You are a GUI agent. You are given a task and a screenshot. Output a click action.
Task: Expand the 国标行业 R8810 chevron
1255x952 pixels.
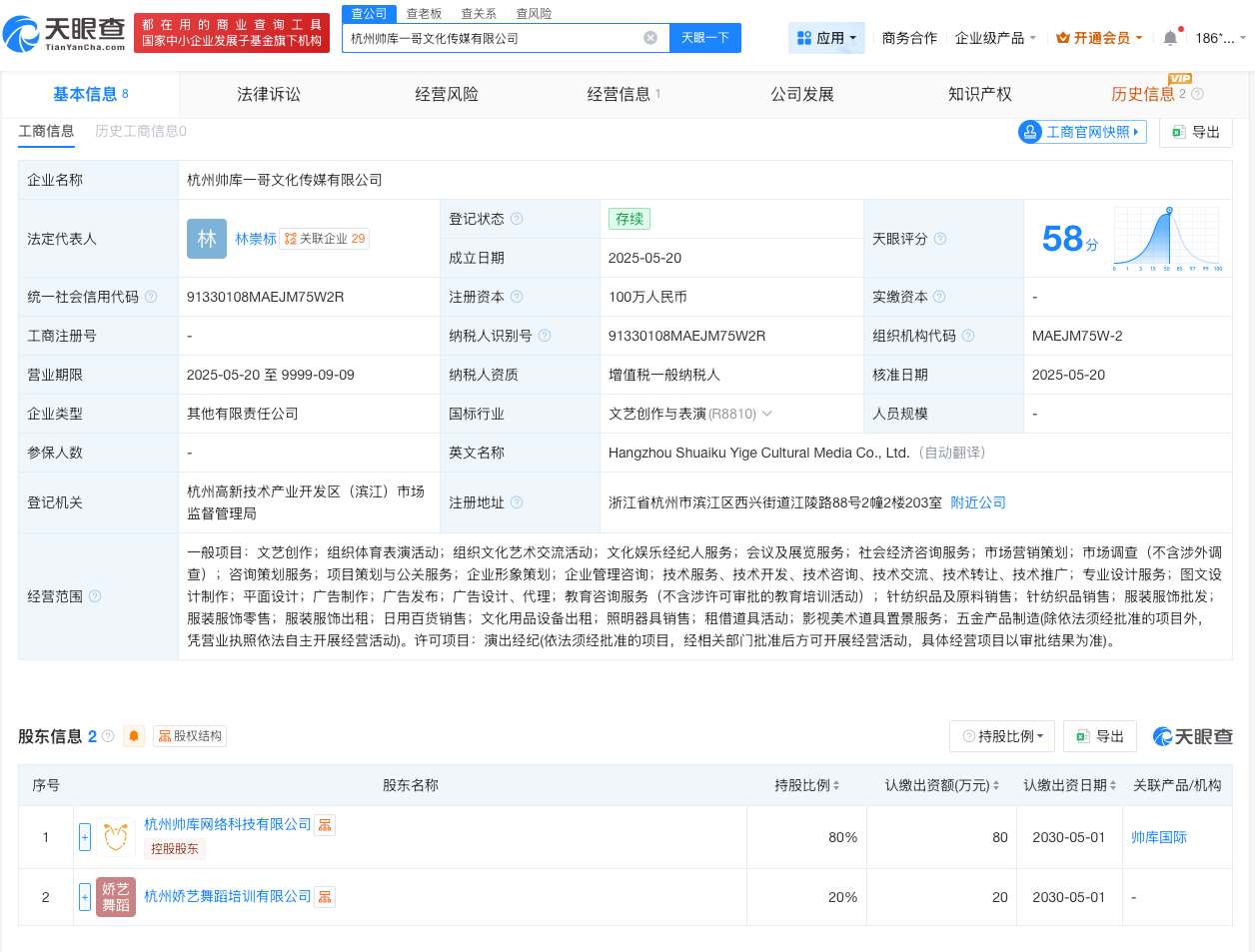pos(765,414)
